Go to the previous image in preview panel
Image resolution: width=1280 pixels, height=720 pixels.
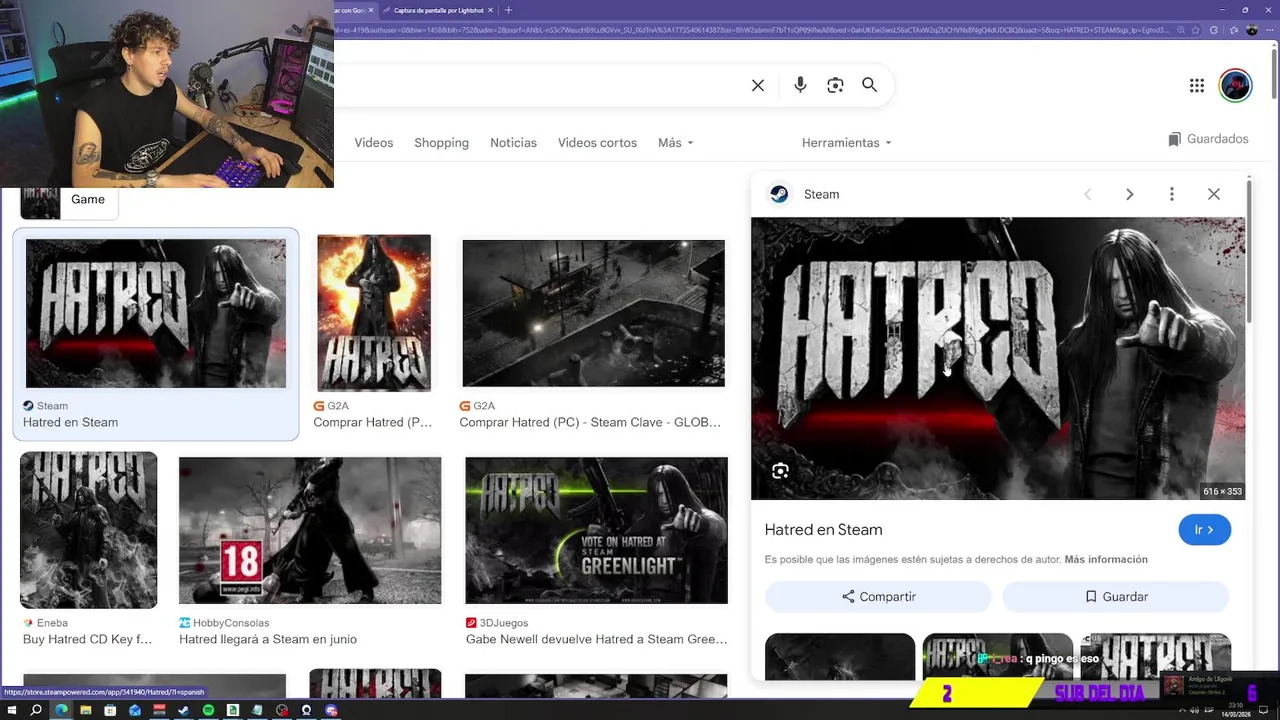(x=1088, y=194)
